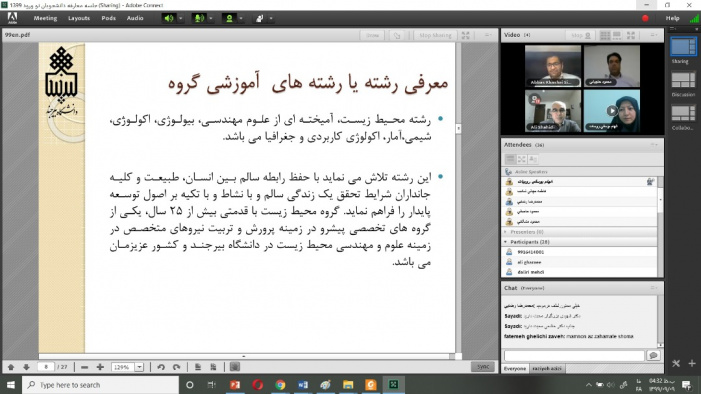Toggle the microphone icon in top toolbar
Image resolution: width=701 pixels, height=394 pixels.
199,18
